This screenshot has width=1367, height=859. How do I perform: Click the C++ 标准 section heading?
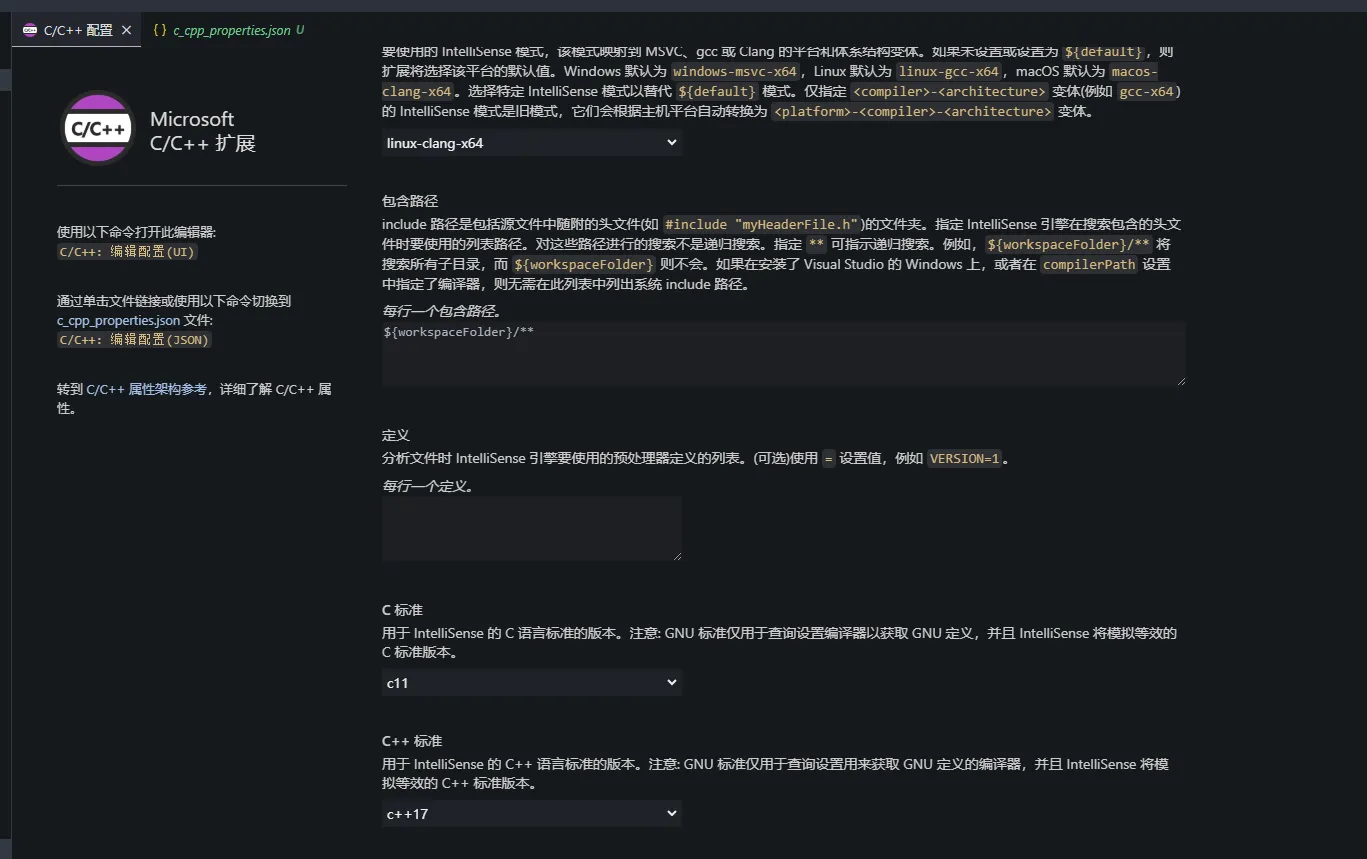(412, 741)
